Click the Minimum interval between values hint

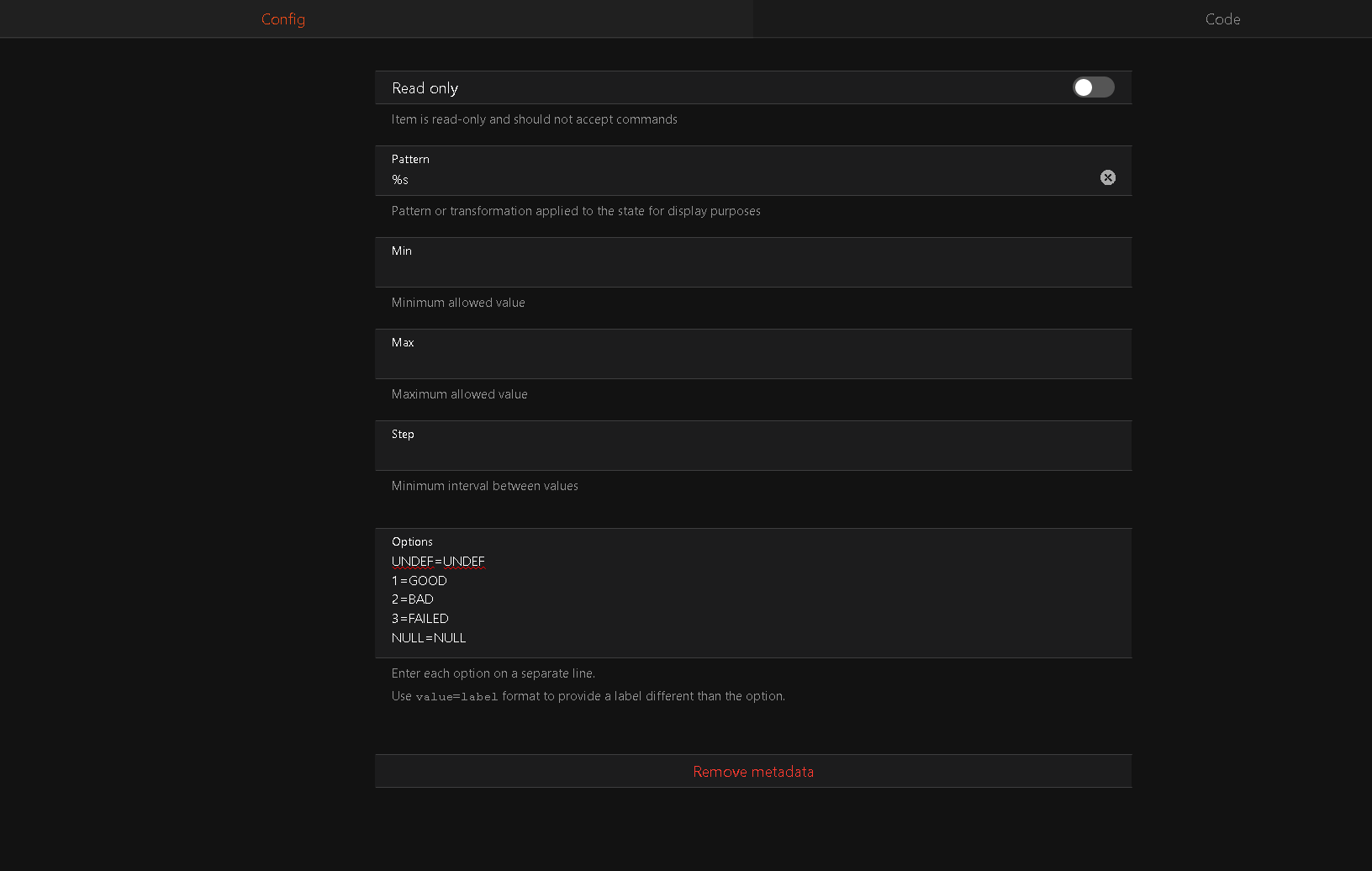coord(484,486)
